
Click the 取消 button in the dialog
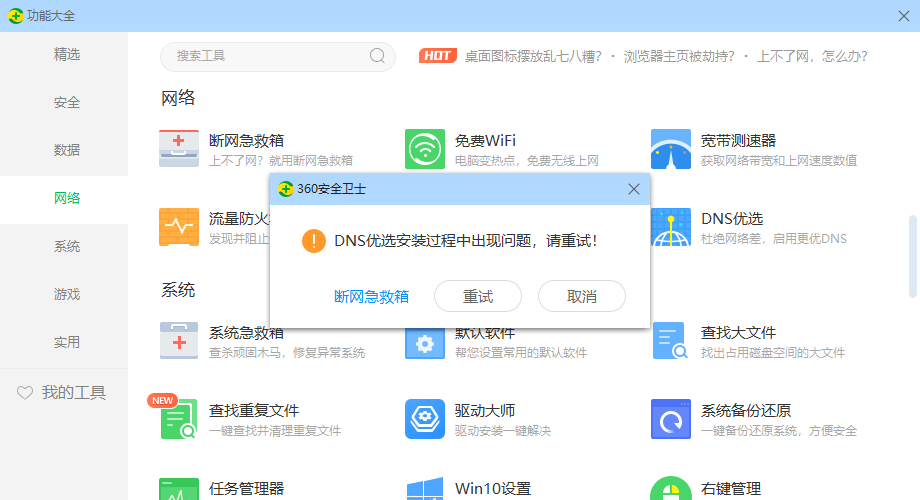coord(581,296)
